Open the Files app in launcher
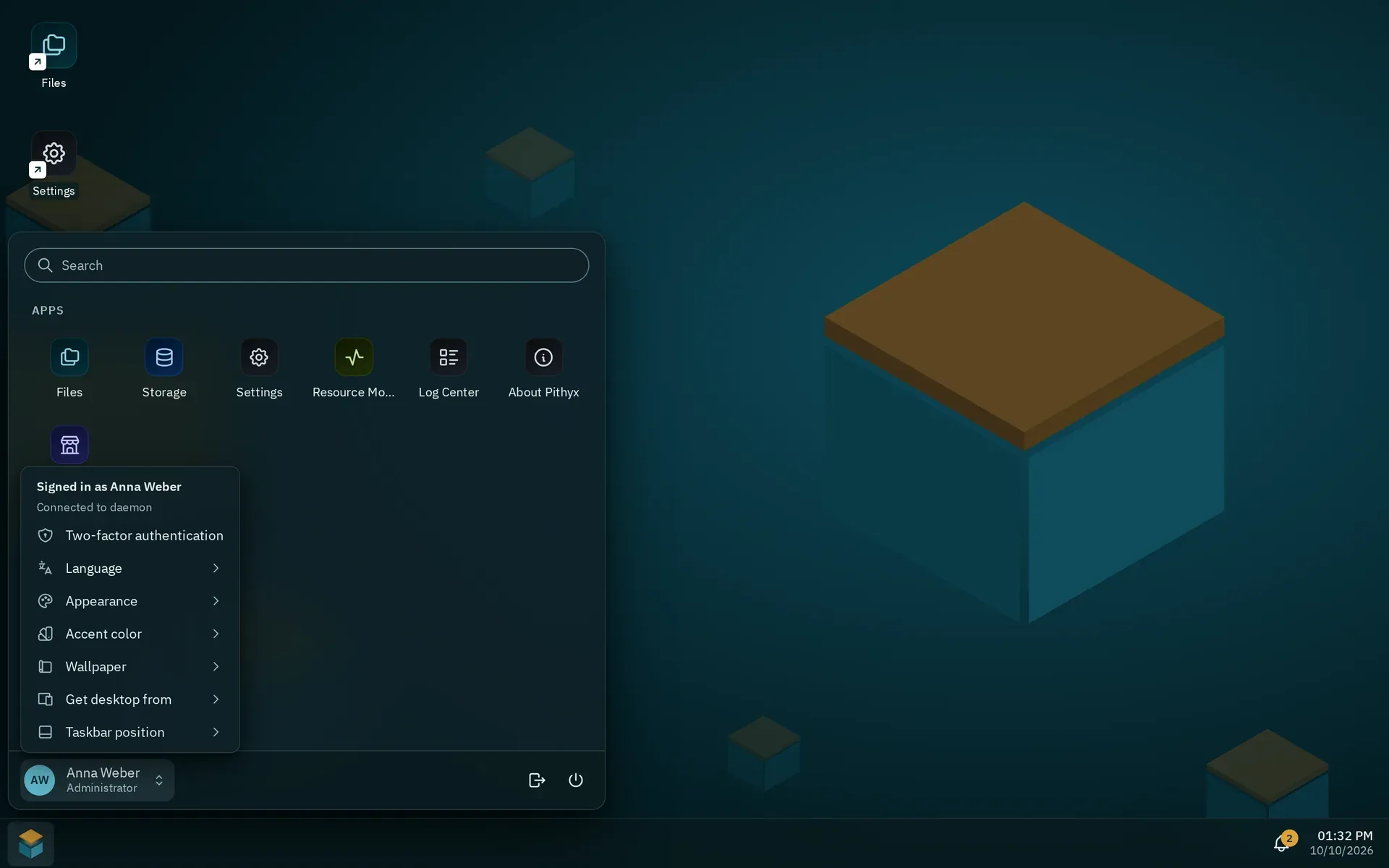Image resolution: width=1389 pixels, height=868 pixels. click(x=69, y=369)
